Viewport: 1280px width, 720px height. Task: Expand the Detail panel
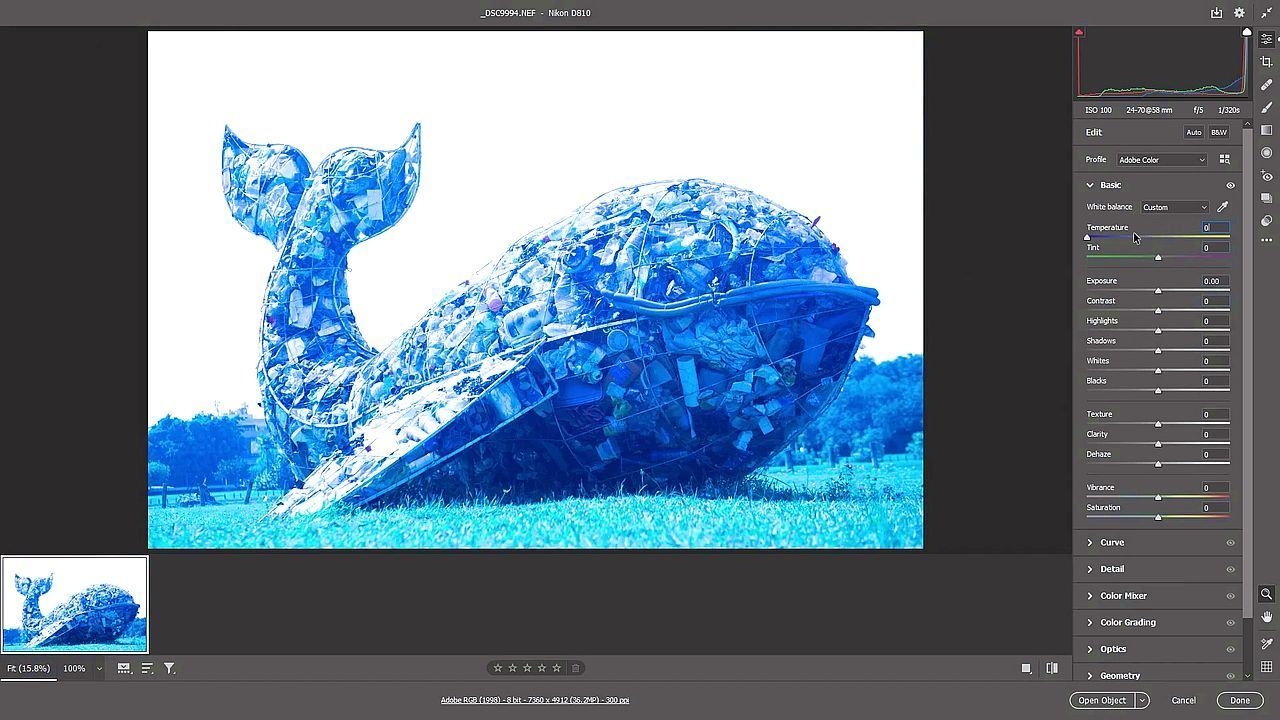1090,569
